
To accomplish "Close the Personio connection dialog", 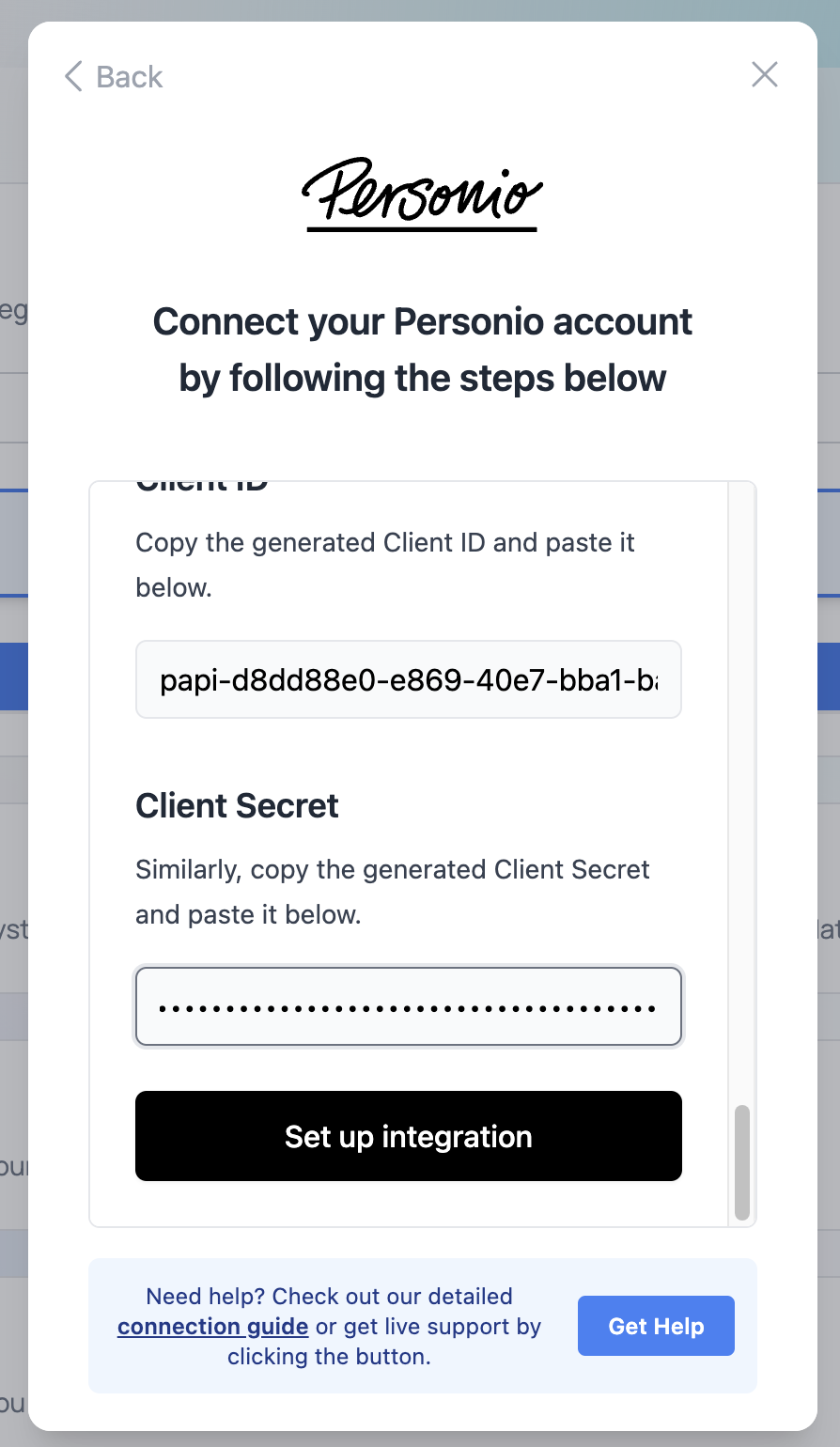I will click(x=765, y=75).
